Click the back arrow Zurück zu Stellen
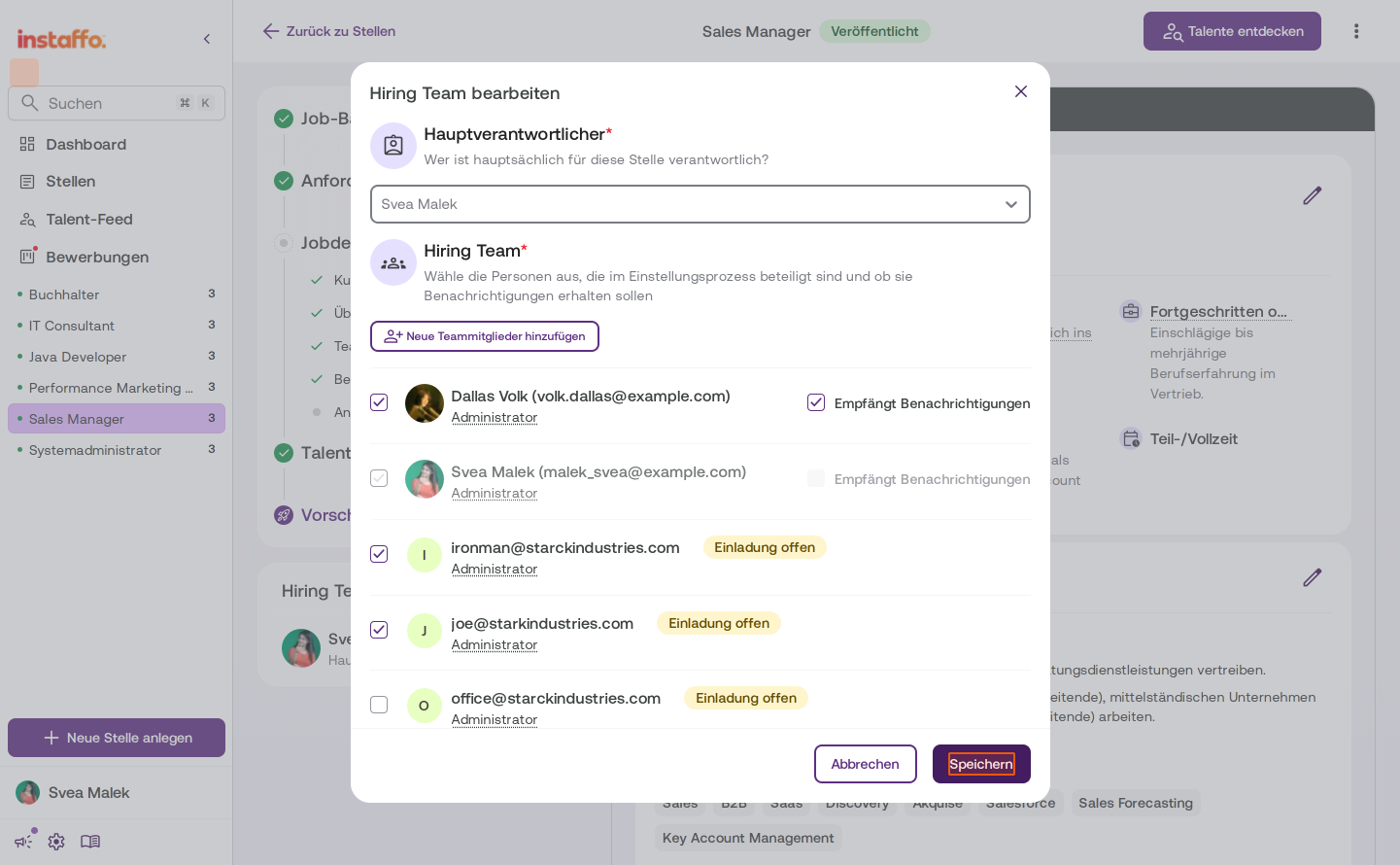 pyautogui.click(x=328, y=31)
